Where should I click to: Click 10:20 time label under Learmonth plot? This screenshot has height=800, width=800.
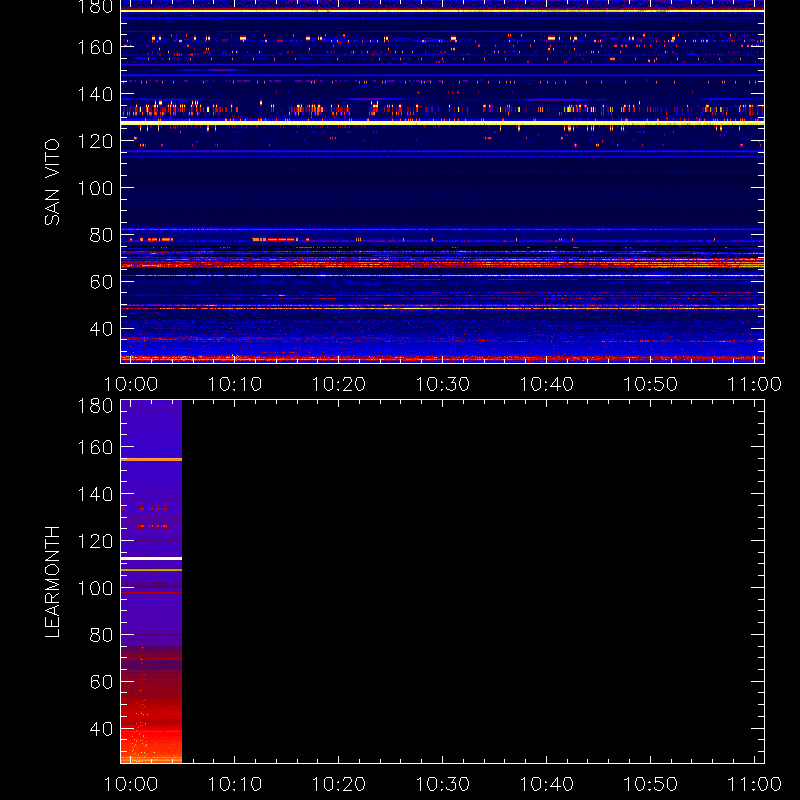coord(339,784)
